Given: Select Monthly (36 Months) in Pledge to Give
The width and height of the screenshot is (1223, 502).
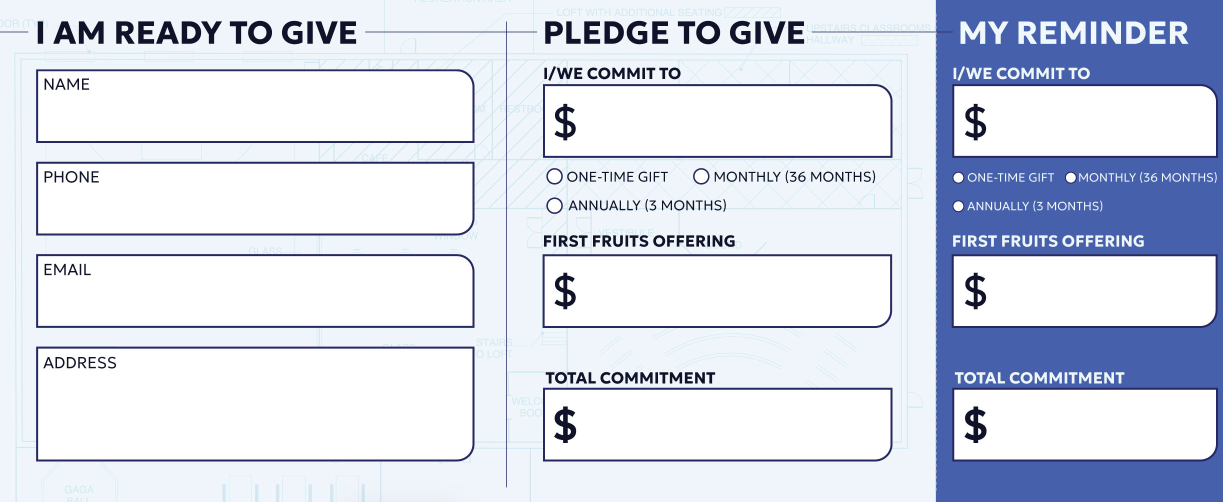Looking at the screenshot, I should tap(701, 177).
